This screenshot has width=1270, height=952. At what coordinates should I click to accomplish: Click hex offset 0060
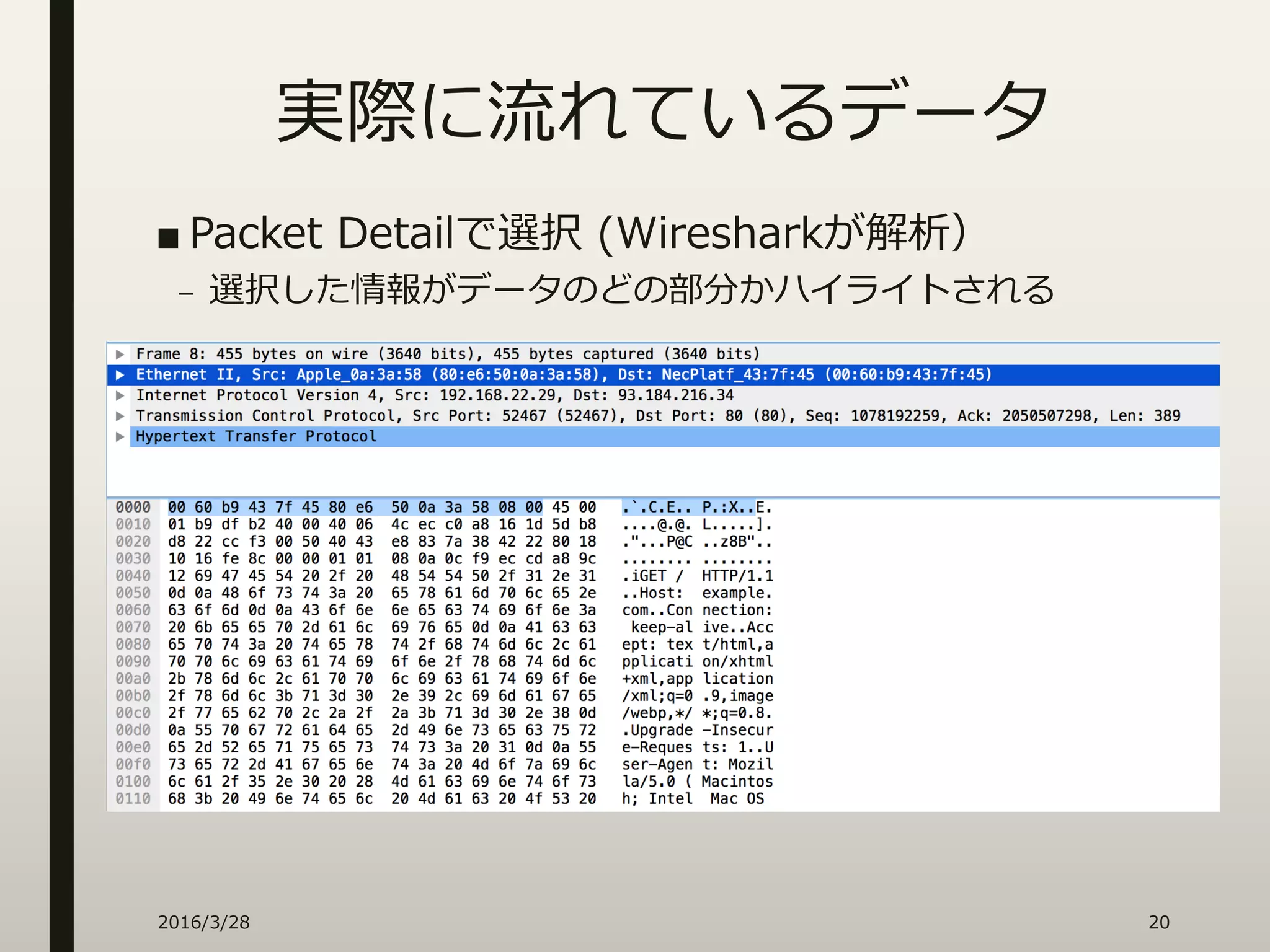tap(133, 610)
